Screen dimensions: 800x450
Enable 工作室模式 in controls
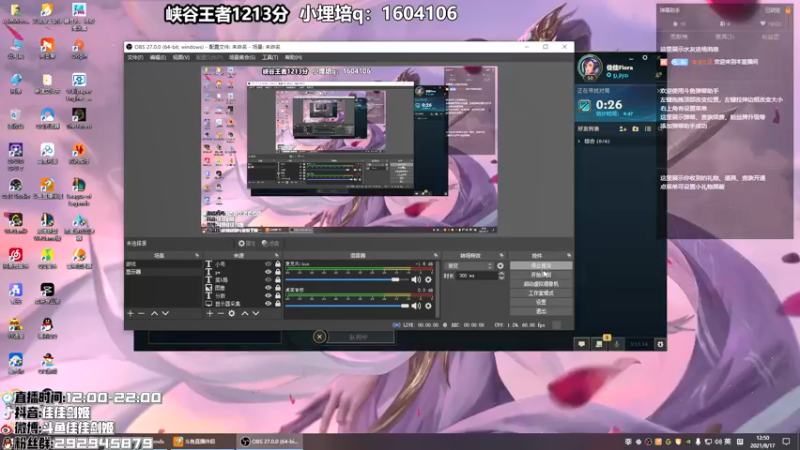pos(541,293)
